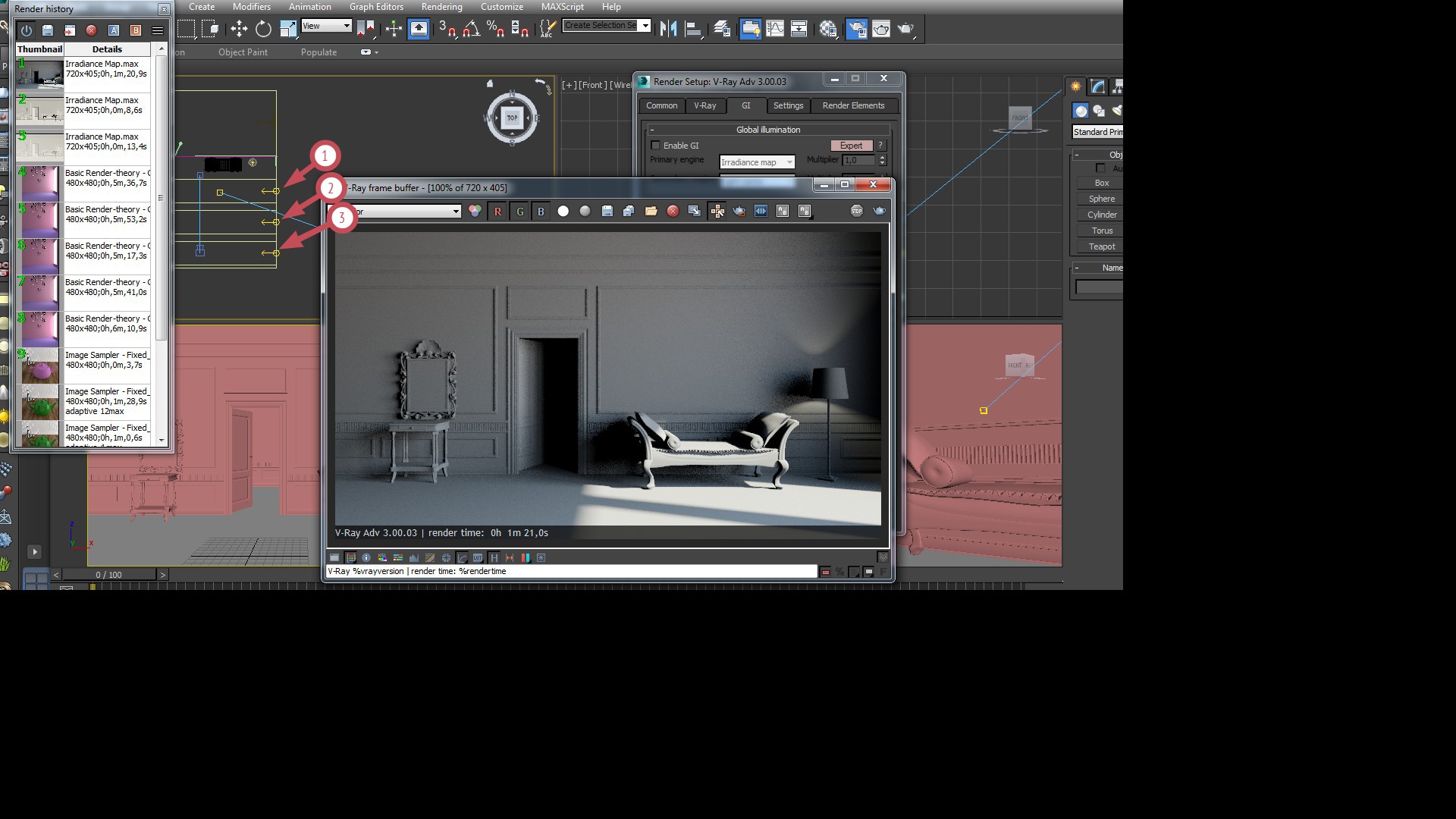Select the green channel in V-Ray frame buffer
The width and height of the screenshot is (1456, 819).
pos(520,212)
